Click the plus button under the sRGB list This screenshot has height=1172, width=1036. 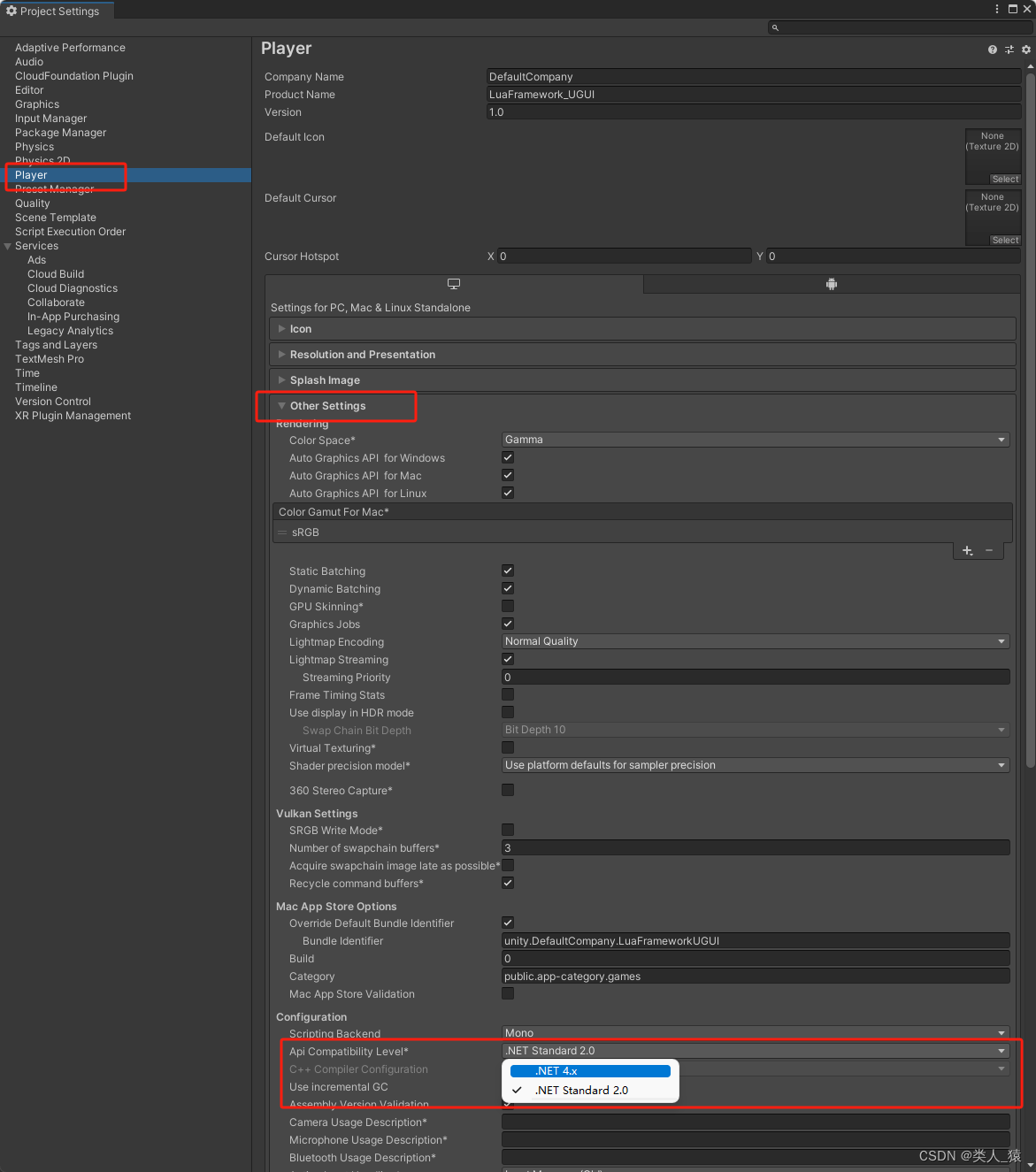coord(967,550)
